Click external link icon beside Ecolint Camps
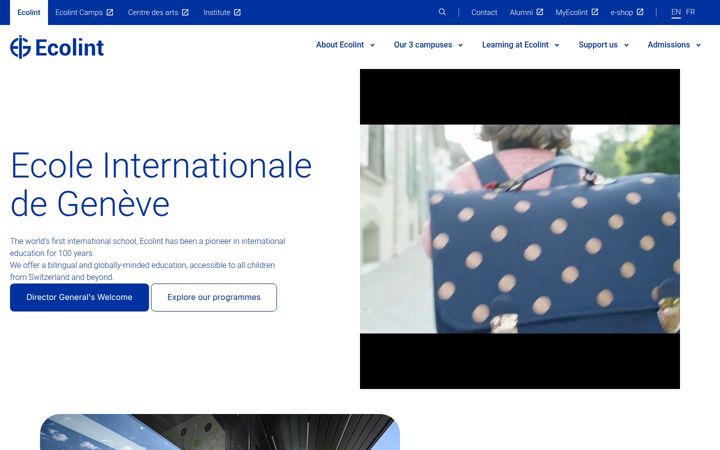This screenshot has width=720, height=450. click(x=110, y=12)
